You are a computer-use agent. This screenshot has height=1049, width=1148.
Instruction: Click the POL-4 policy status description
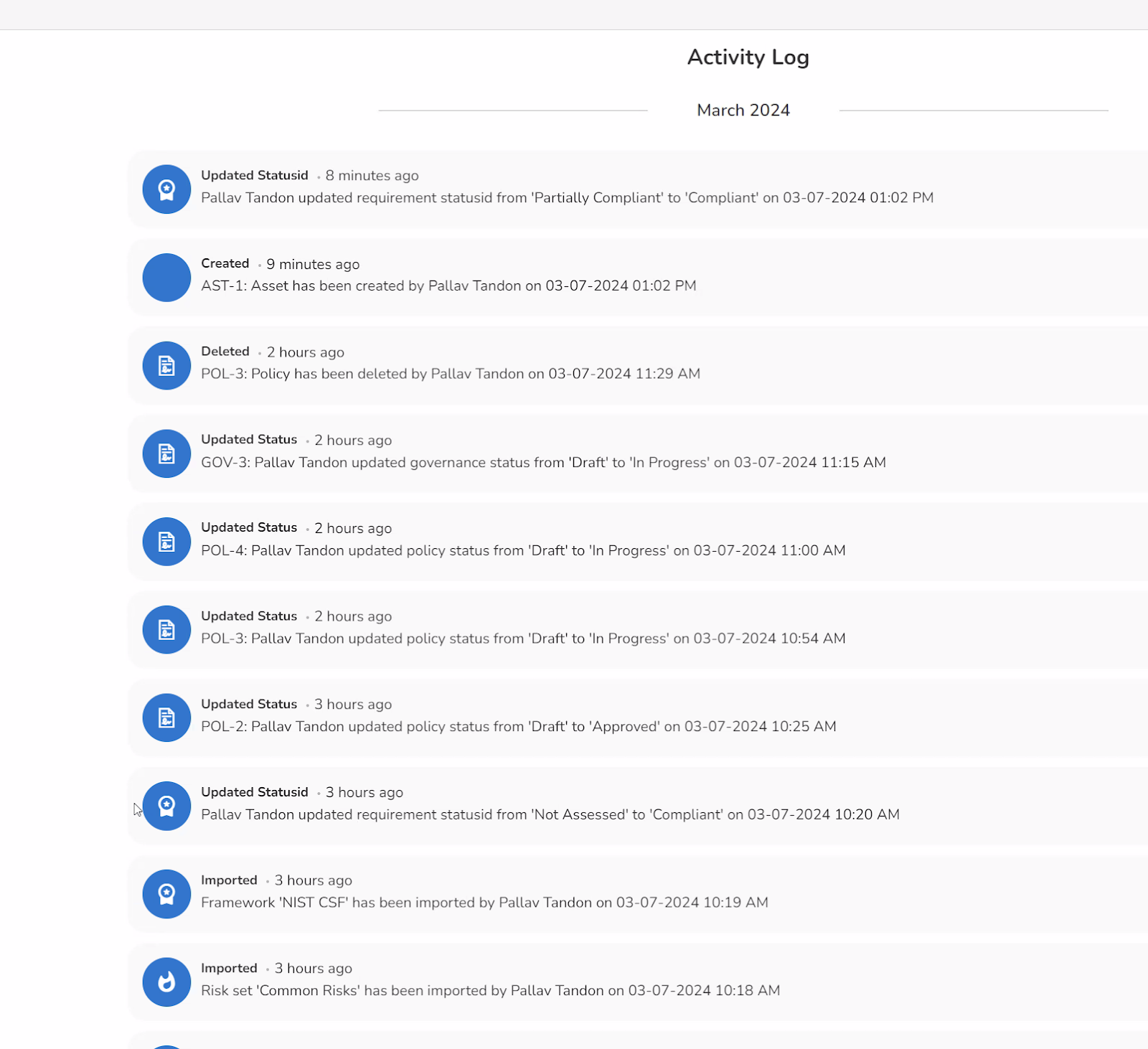pos(523,550)
